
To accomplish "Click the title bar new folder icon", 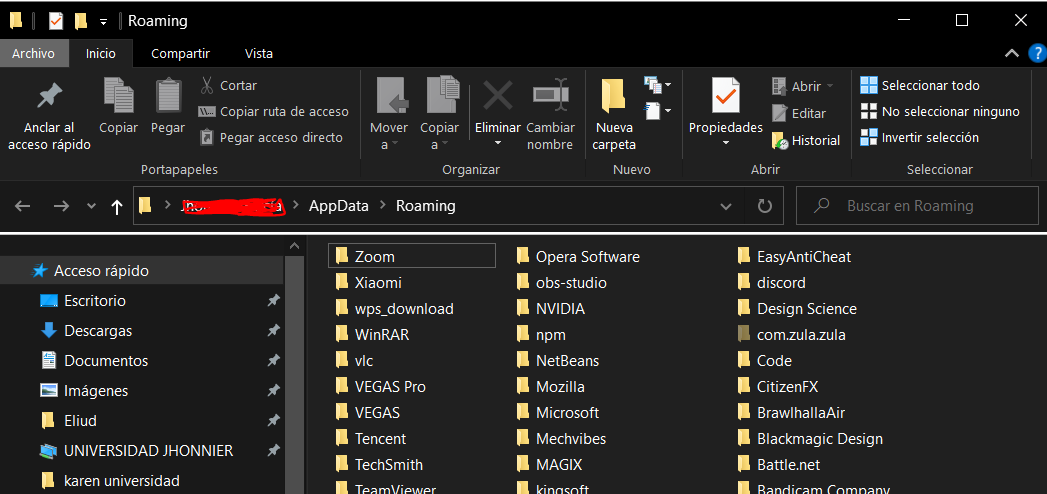I will [81, 21].
